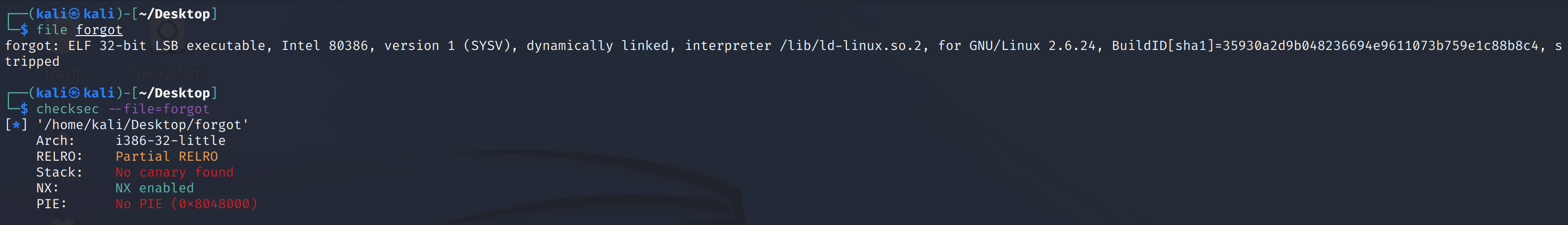The image size is (1568, 225).
Task: Click the Kali symbol in second prompt
Action: pyautogui.click(x=74, y=93)
